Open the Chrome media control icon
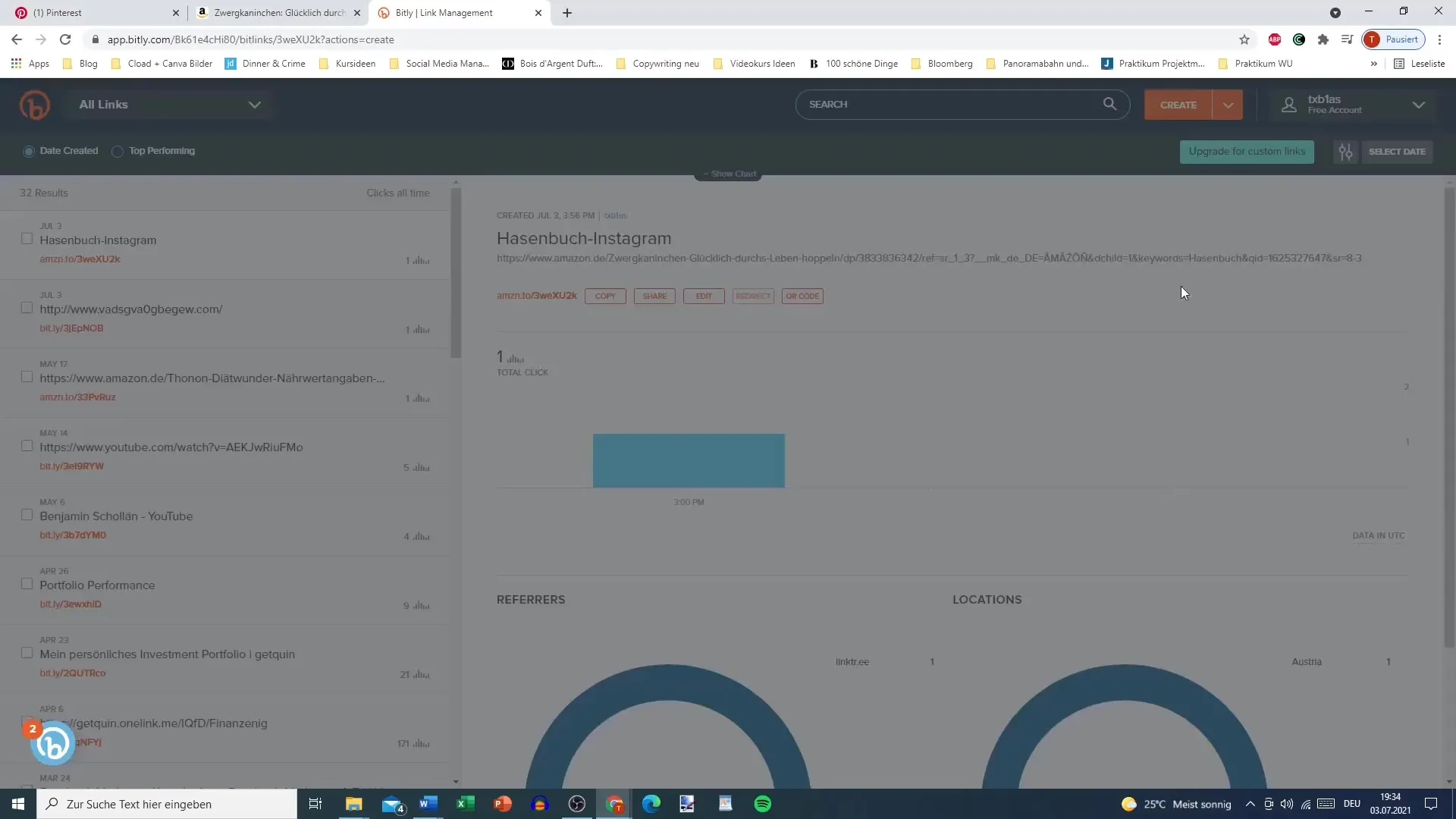 (x=1348, y=39)
